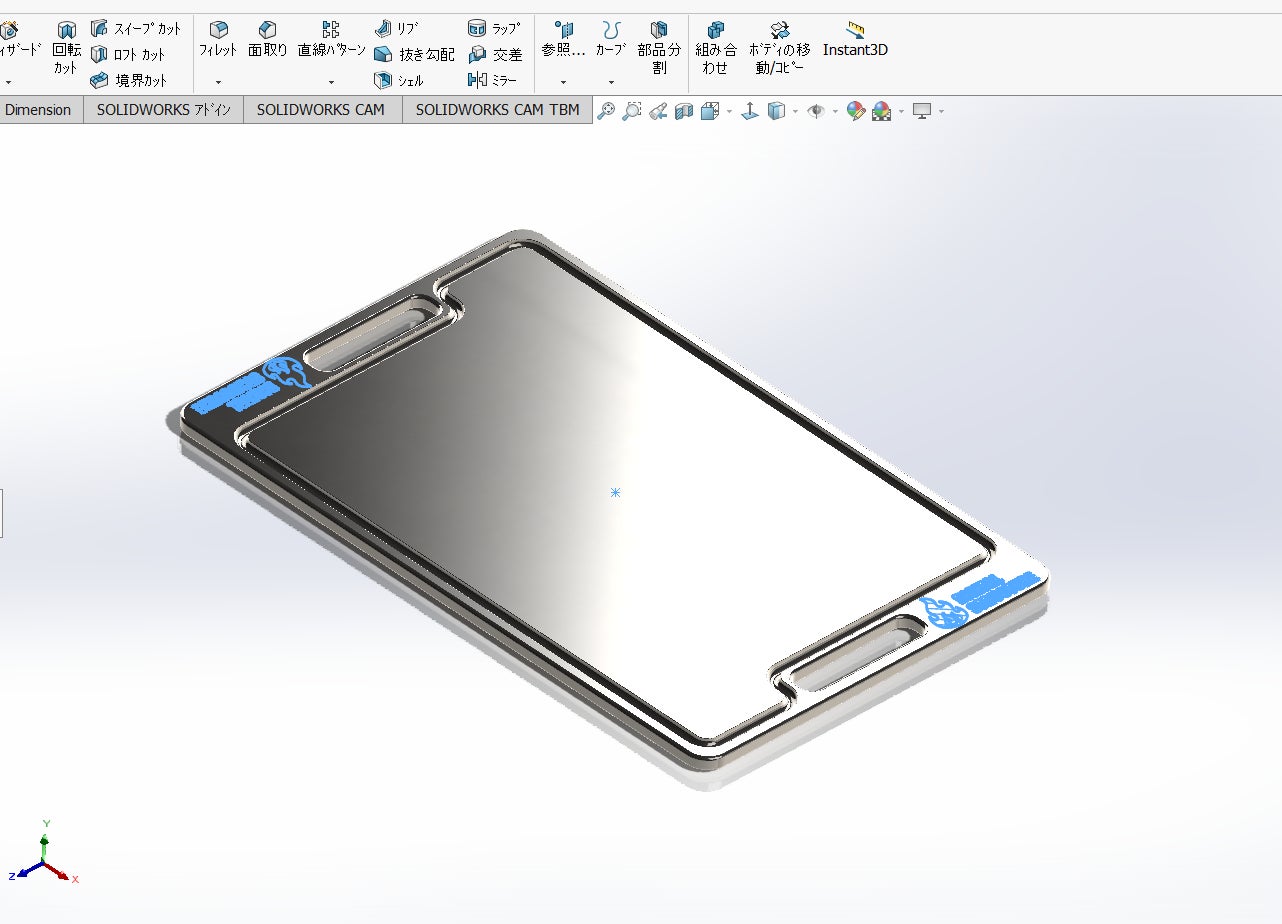The width and height of the screenshot is (1282, 924).
Task: Select the 部品分割 (Split) tool
Action: 659,48
